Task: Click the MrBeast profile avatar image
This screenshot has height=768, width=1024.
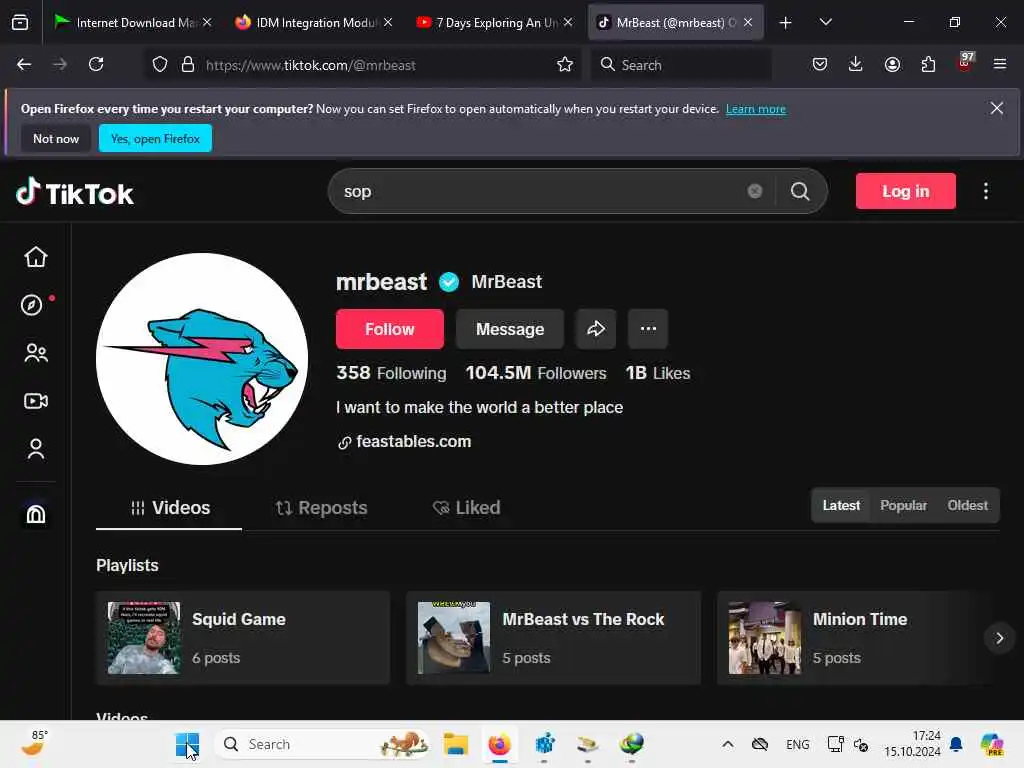Action: pos(202,359)
